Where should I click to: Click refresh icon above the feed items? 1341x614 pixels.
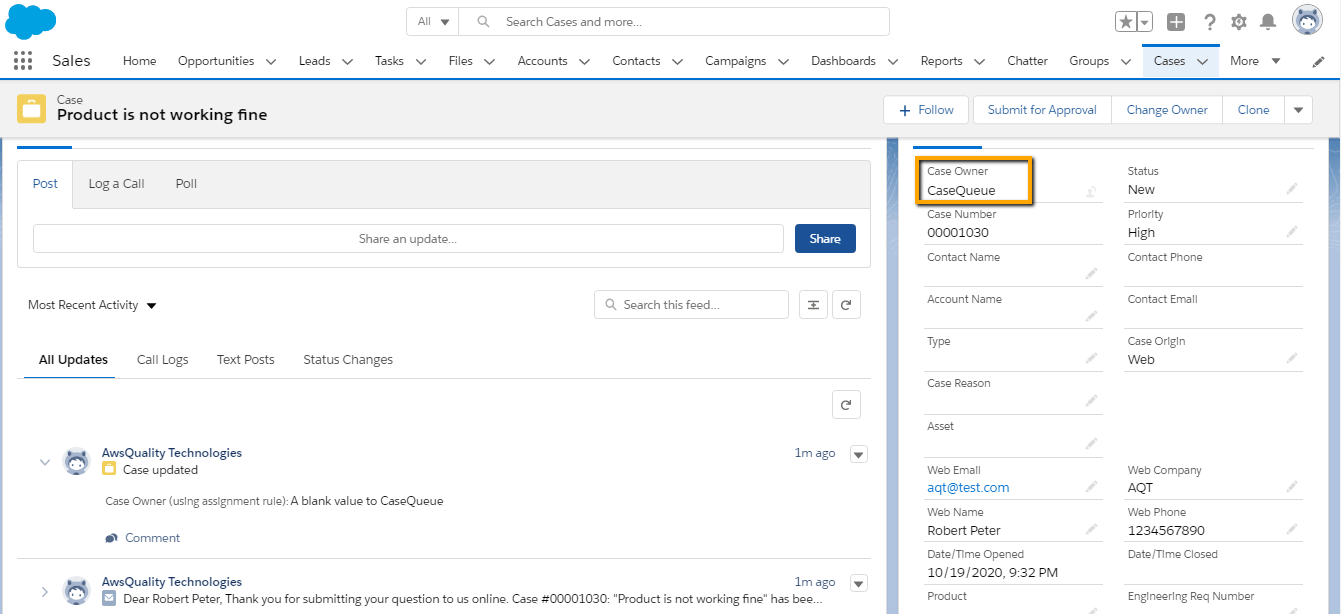point(846,404)
